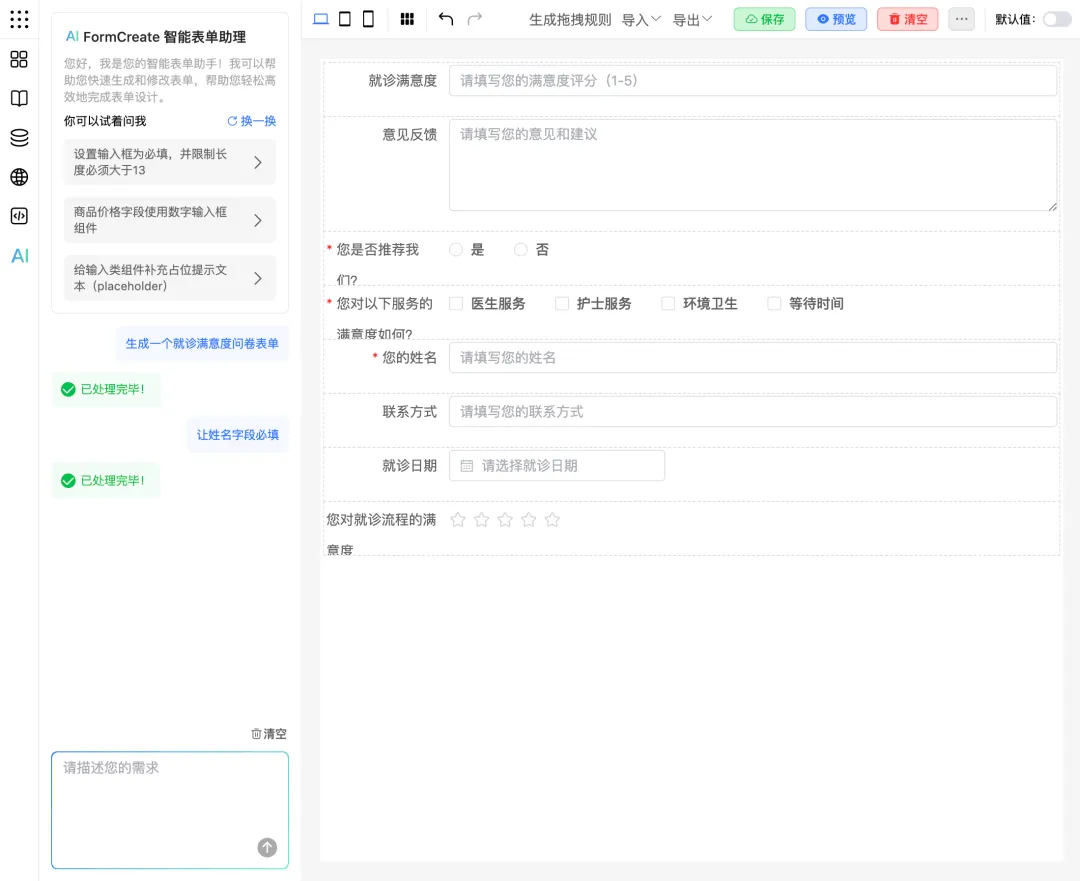The height and width of the screenshot is (881, 1080).
Task: Expand the 商品价格字段使用数字输入框组件 suggestion
Action: point(169,219)
